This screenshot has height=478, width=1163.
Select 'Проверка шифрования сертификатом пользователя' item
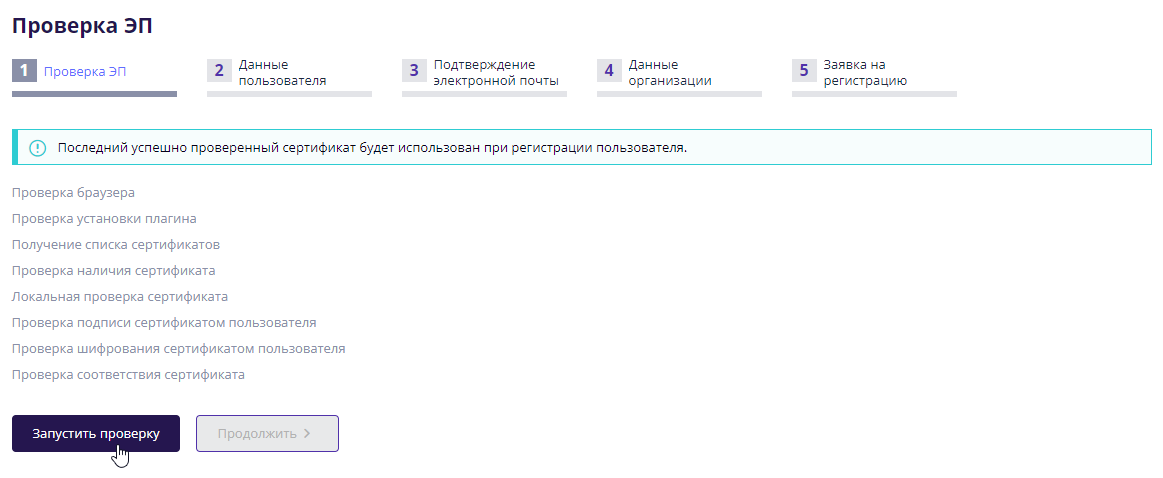click(178, 349)
